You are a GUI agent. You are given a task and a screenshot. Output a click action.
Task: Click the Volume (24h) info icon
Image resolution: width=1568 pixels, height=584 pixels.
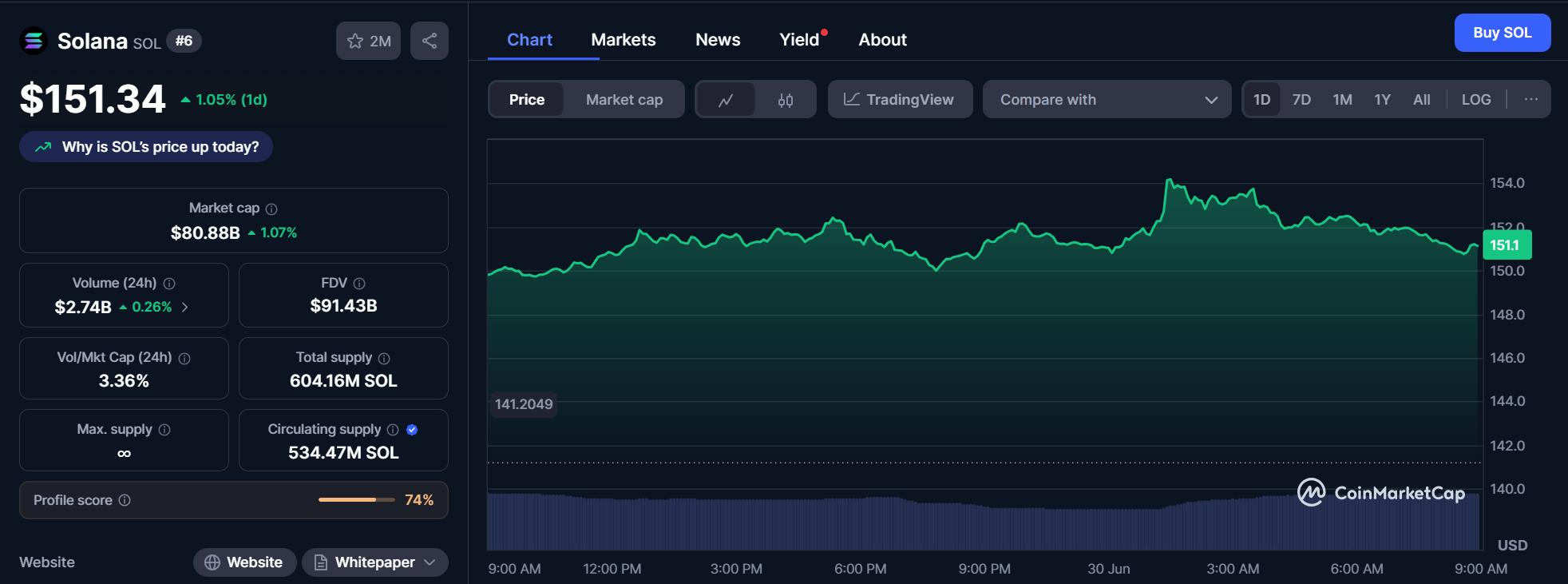[x=169, y=284]
